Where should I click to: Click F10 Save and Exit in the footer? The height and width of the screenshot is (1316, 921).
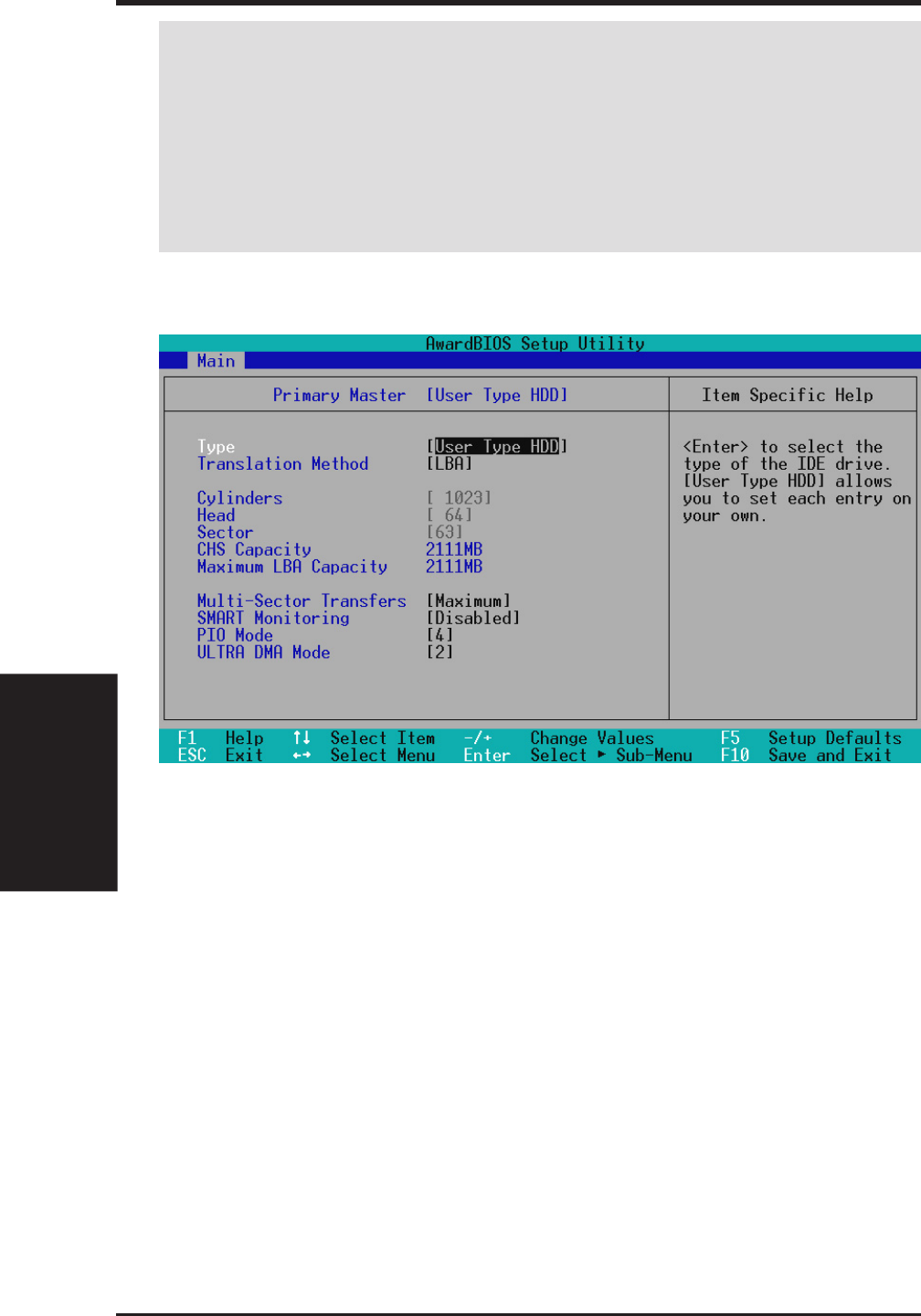click(x=806, y=756)
